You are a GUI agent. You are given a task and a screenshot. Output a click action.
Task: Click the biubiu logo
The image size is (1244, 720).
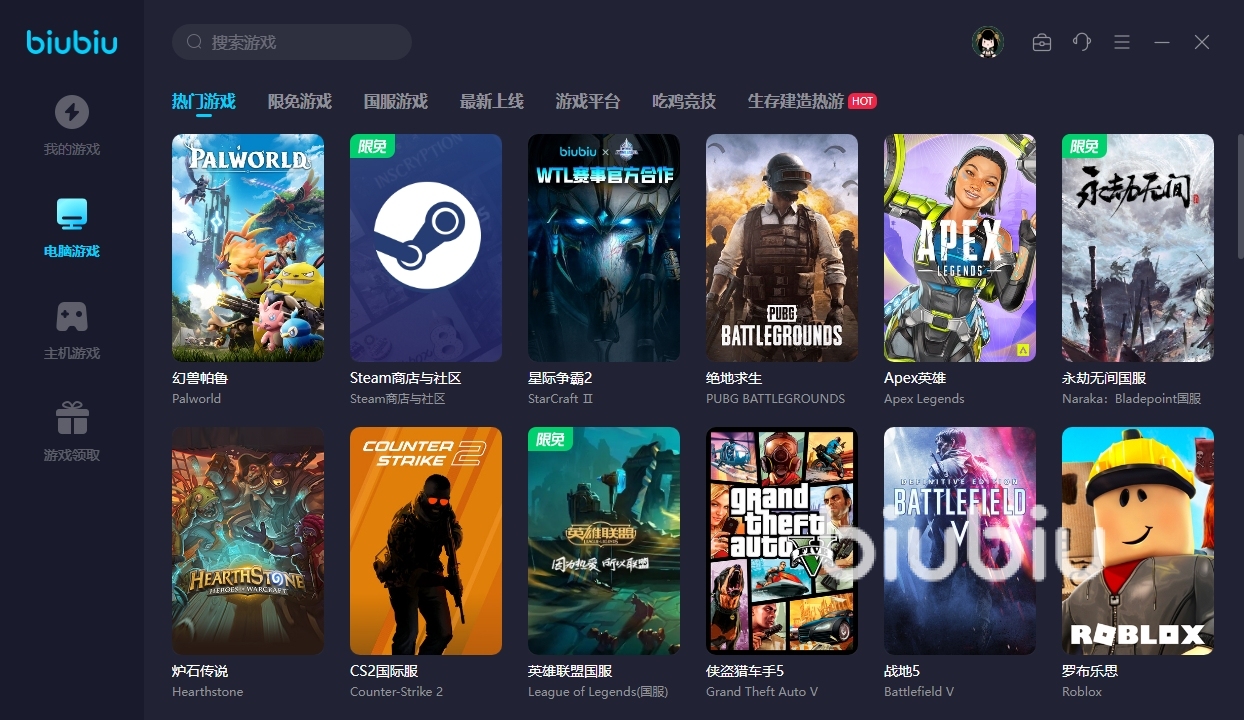pyautogui.click(x=71, y=42)
